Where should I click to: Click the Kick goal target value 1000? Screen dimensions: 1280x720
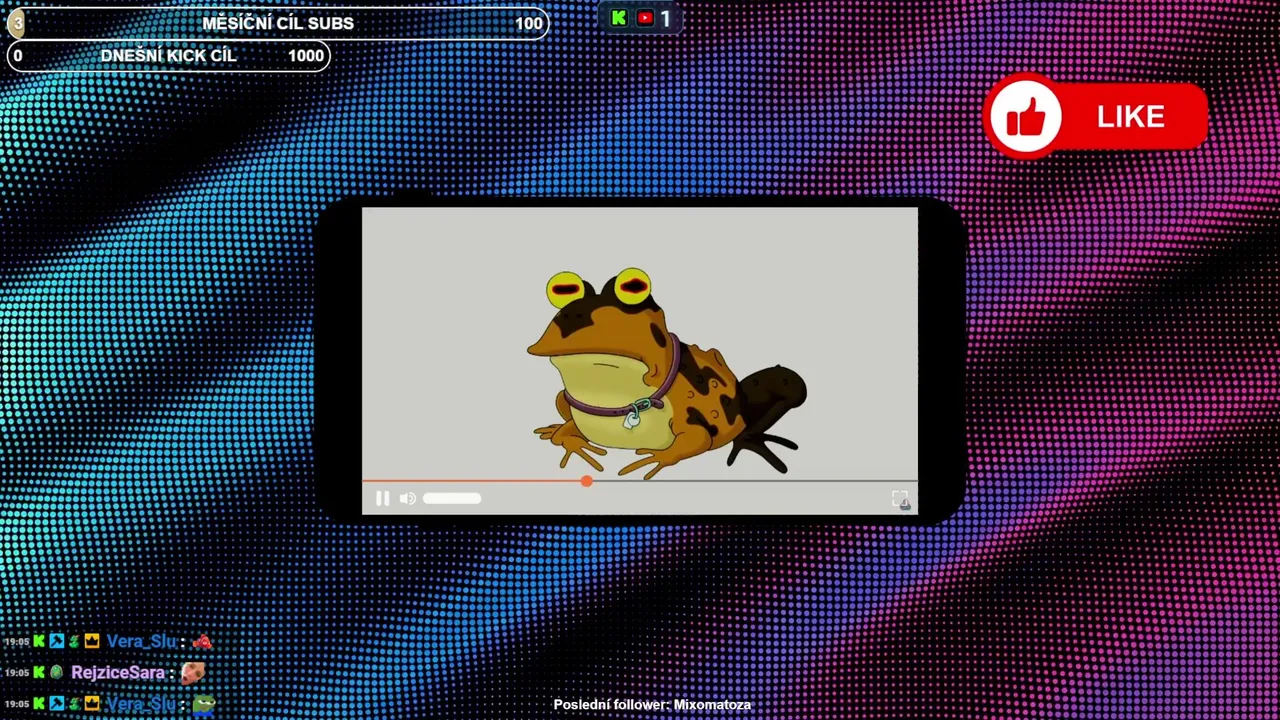[306, 55]
